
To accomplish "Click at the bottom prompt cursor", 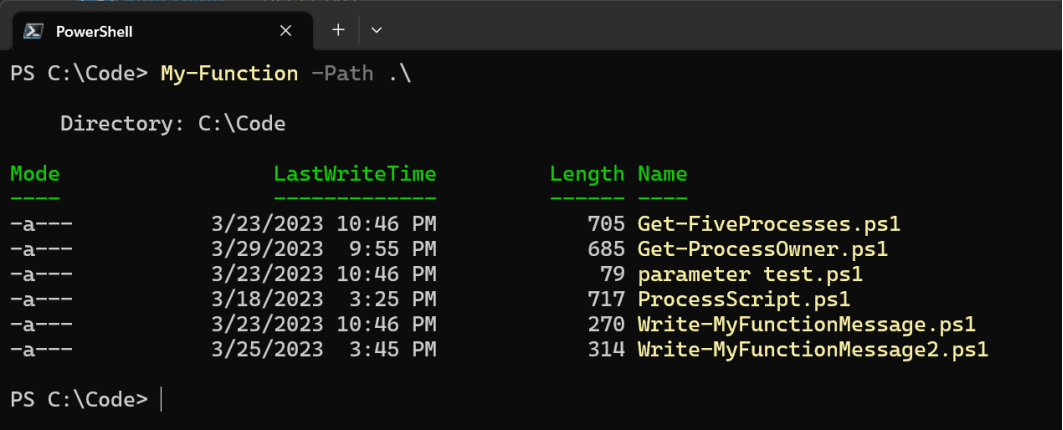I will [161, 399].
